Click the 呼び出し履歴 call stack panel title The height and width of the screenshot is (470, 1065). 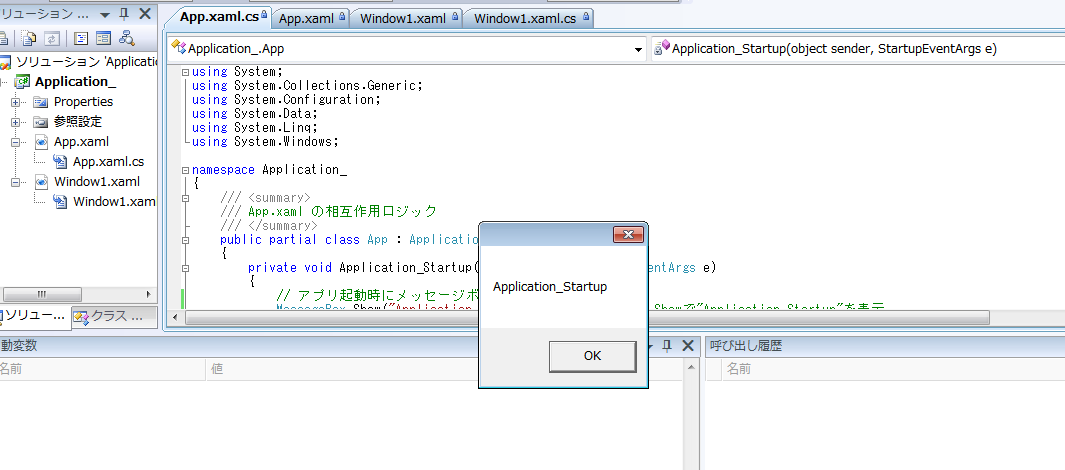point(746,346)
